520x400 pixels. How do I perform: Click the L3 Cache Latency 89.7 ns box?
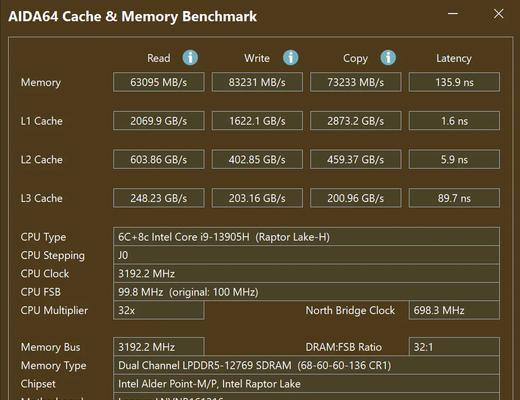click(454, 198)
